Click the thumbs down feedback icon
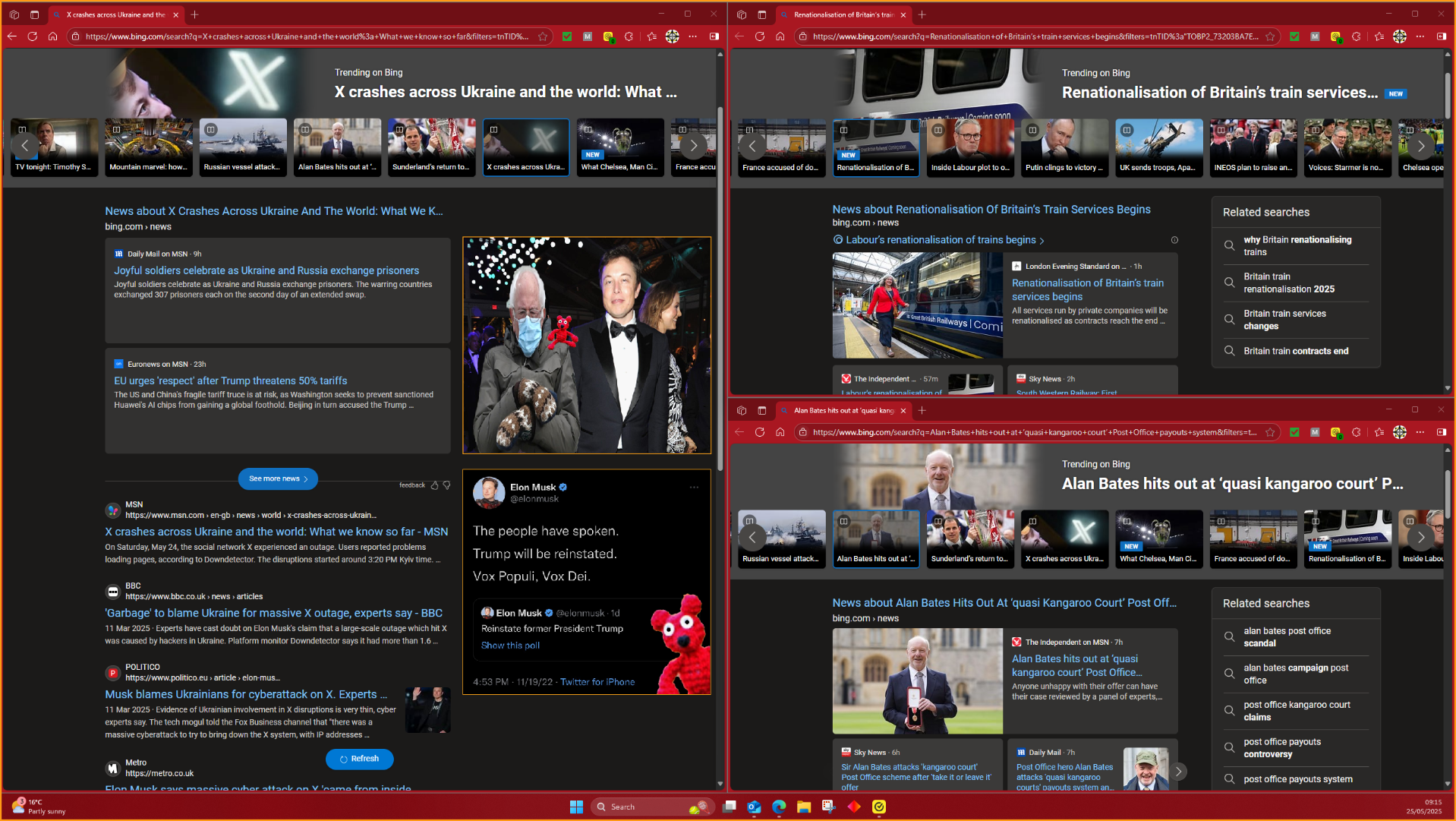1456x821 pixels. point(446,485)
